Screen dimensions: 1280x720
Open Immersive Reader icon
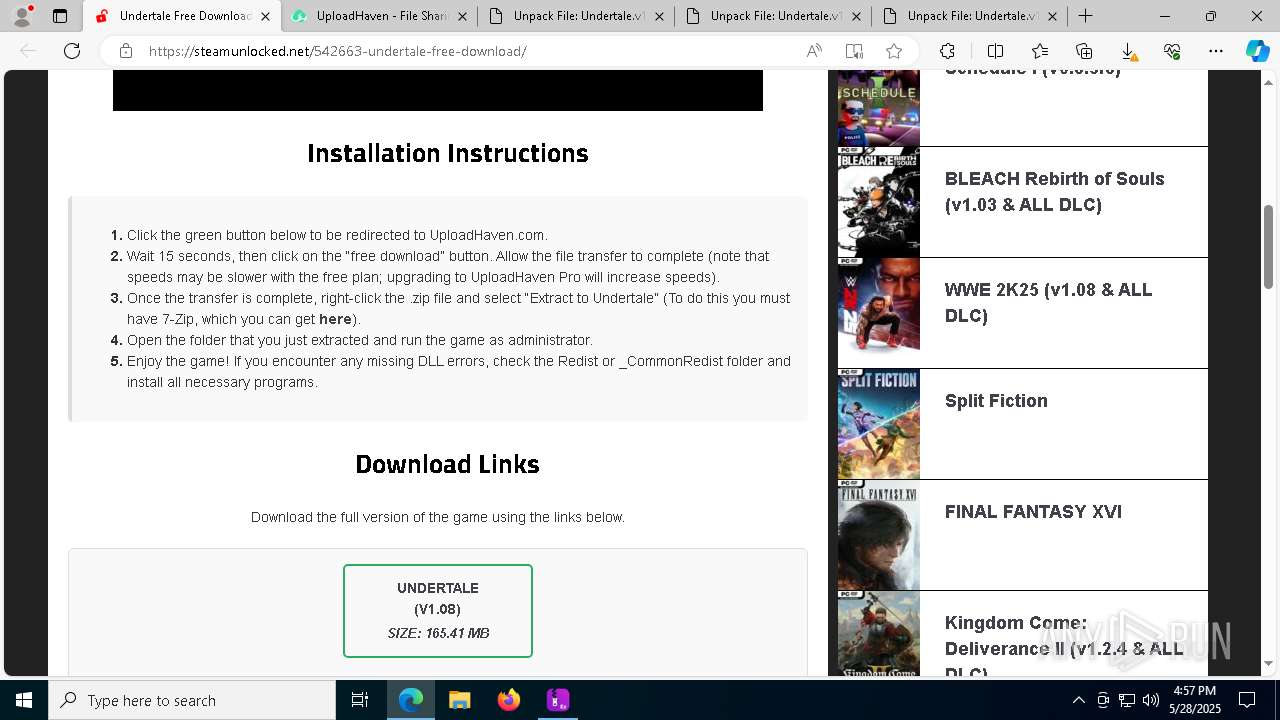coord(853,51)
